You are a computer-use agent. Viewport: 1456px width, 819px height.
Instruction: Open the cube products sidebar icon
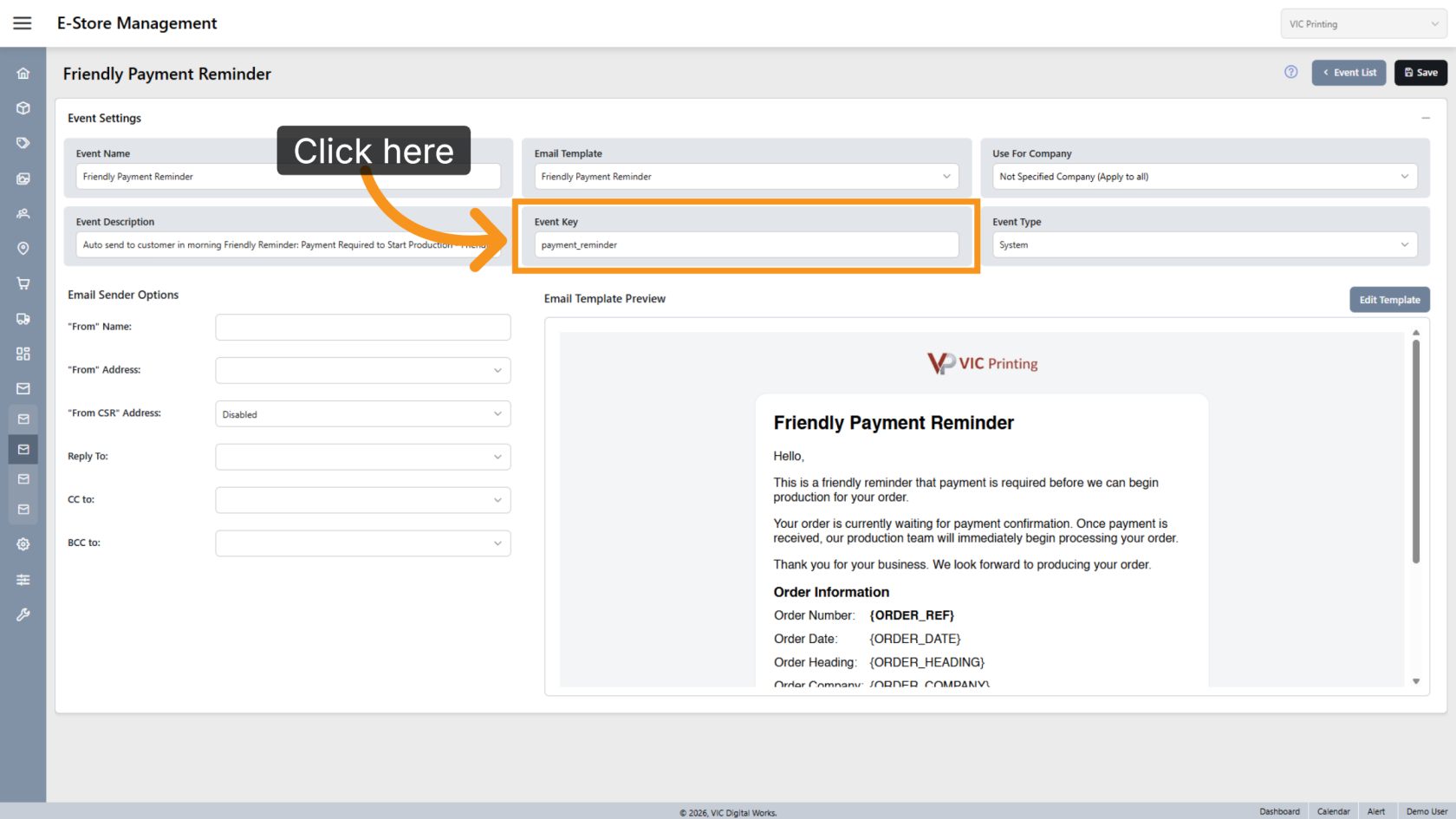[23, 108]
